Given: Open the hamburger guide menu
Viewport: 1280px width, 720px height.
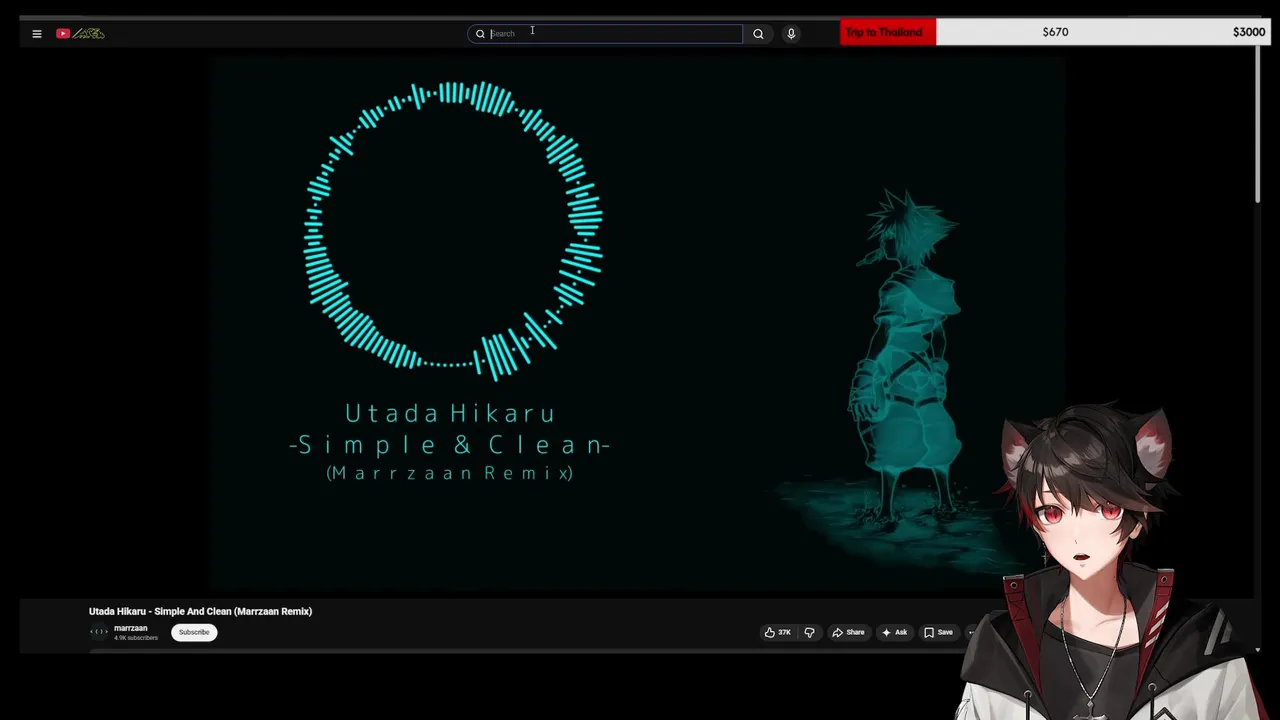Looking at the screenshot, I should tap(37, 34).
